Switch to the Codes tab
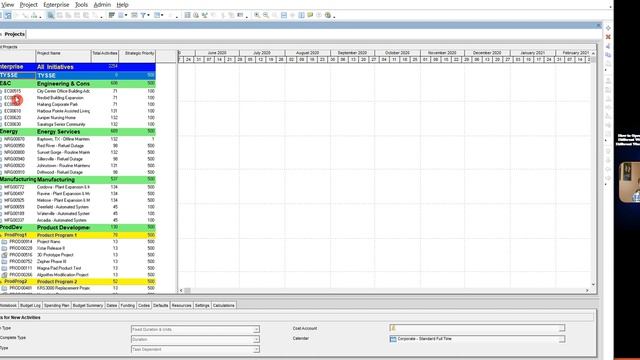The width and height of the screenshot is (640, 360). [144, 305]
